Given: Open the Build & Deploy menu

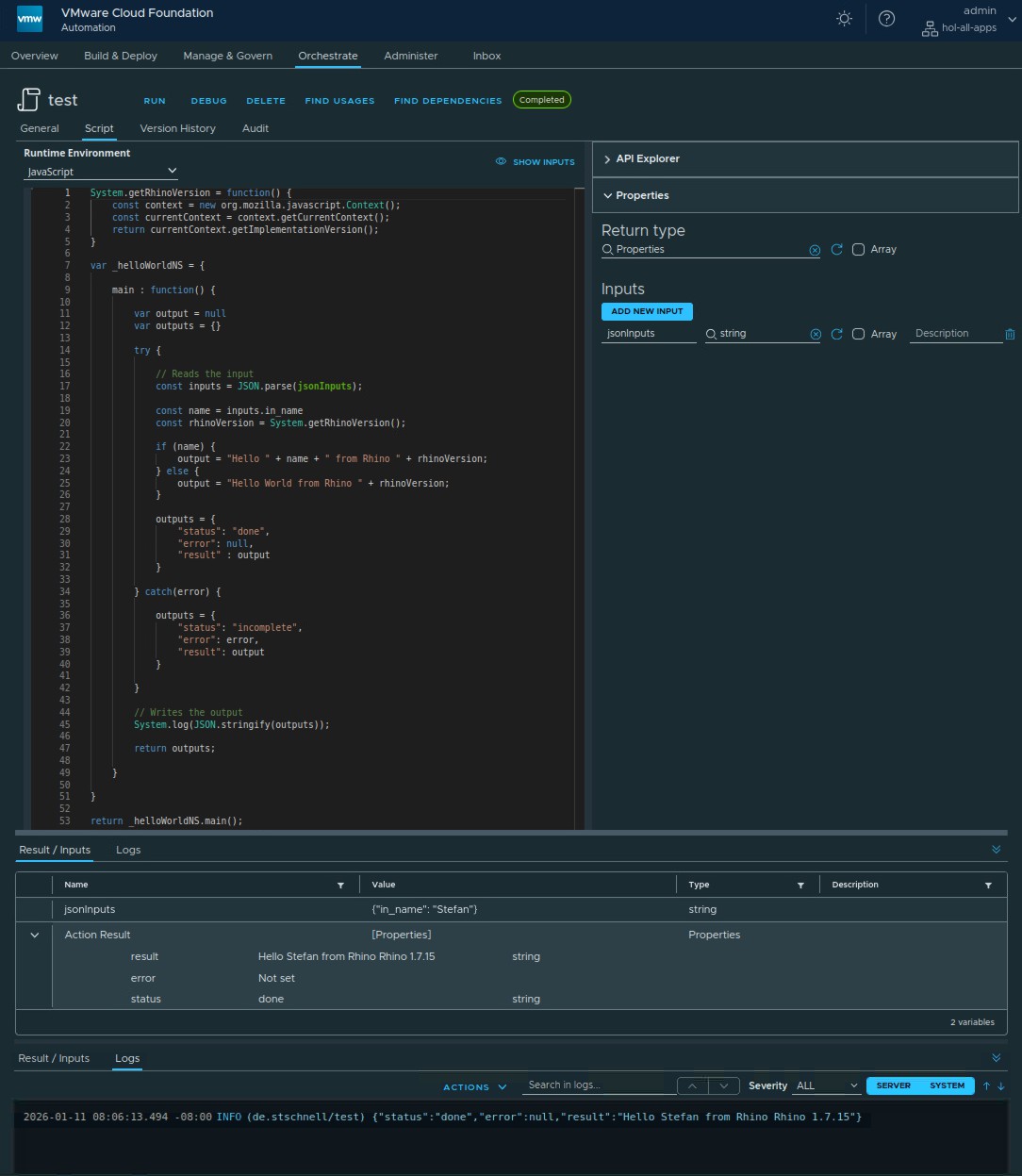Looking at the screenshot, I should (120, 56).
